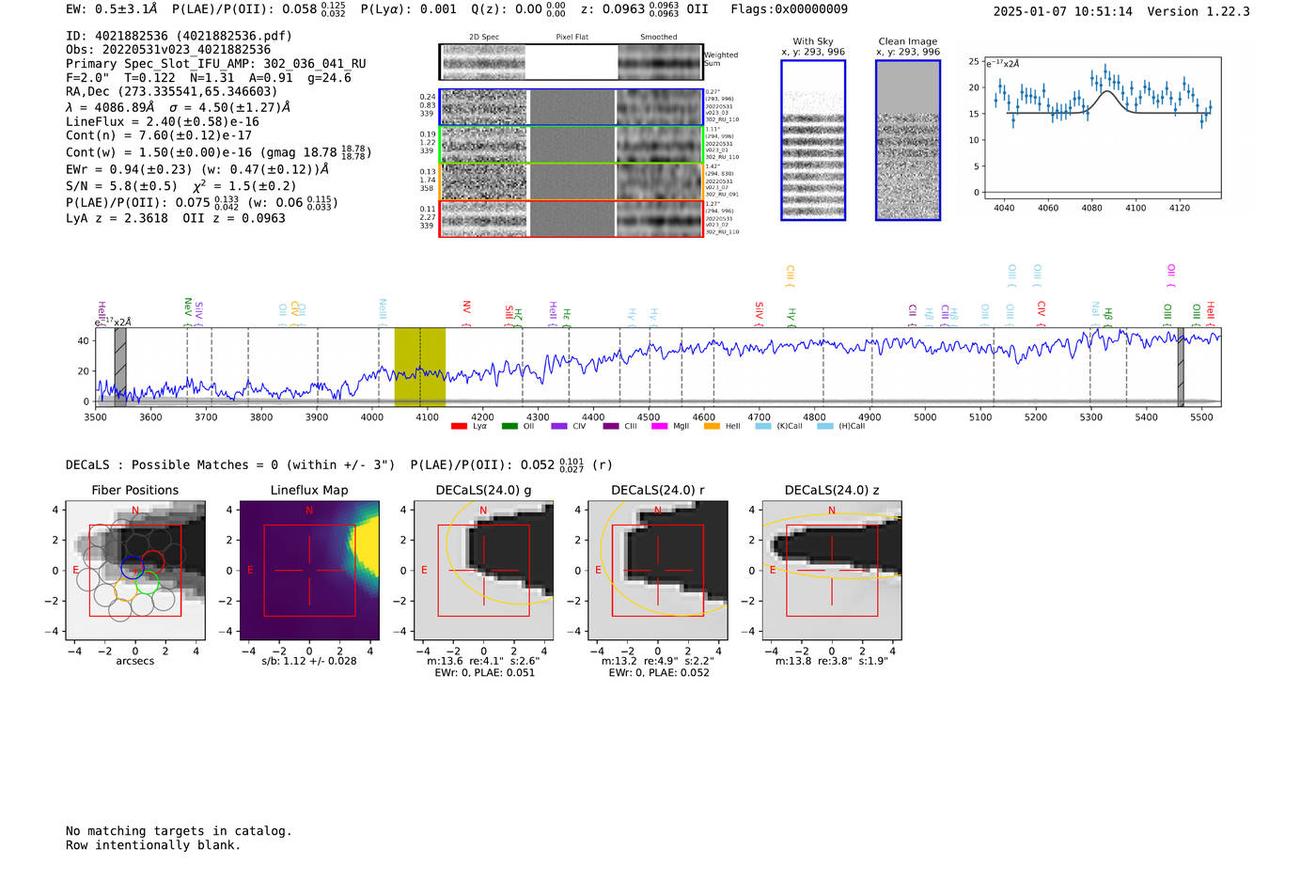Select the red-bordered fiber cutout row
Viewport: 1316px width, 896px height.
click(x=571, y=218)
